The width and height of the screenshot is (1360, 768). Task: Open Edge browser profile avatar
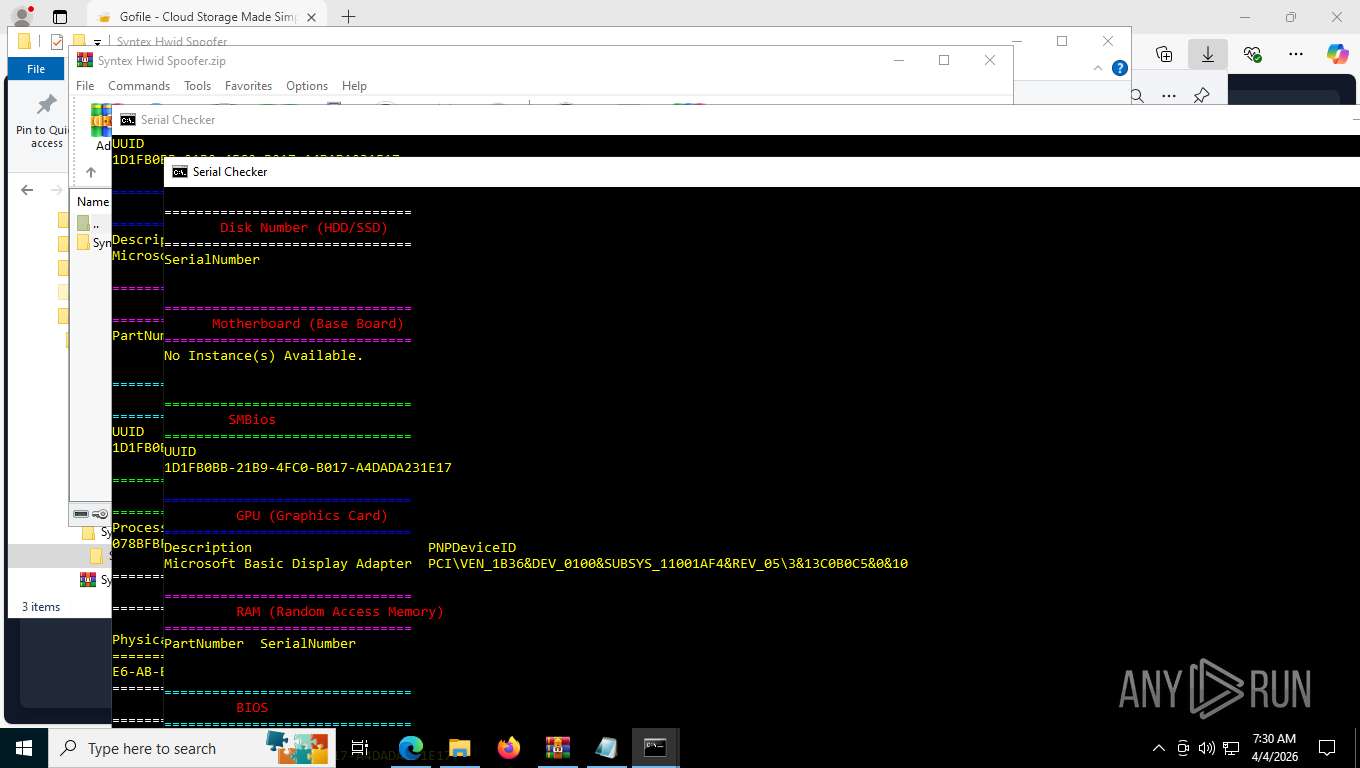(x=21, y=16)
